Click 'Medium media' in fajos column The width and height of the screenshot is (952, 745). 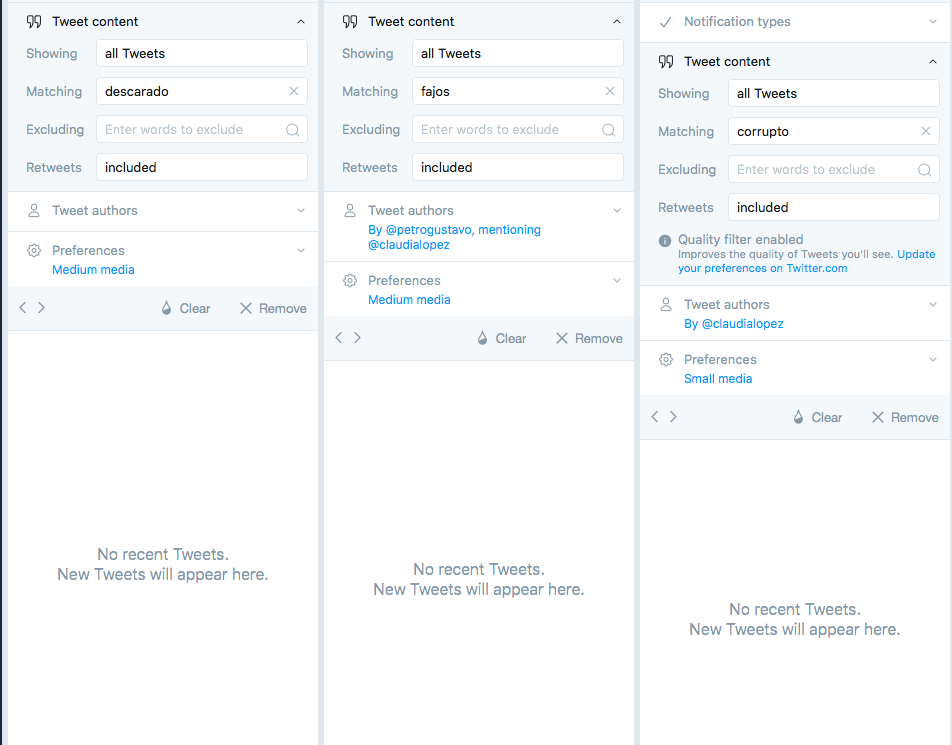409,300
